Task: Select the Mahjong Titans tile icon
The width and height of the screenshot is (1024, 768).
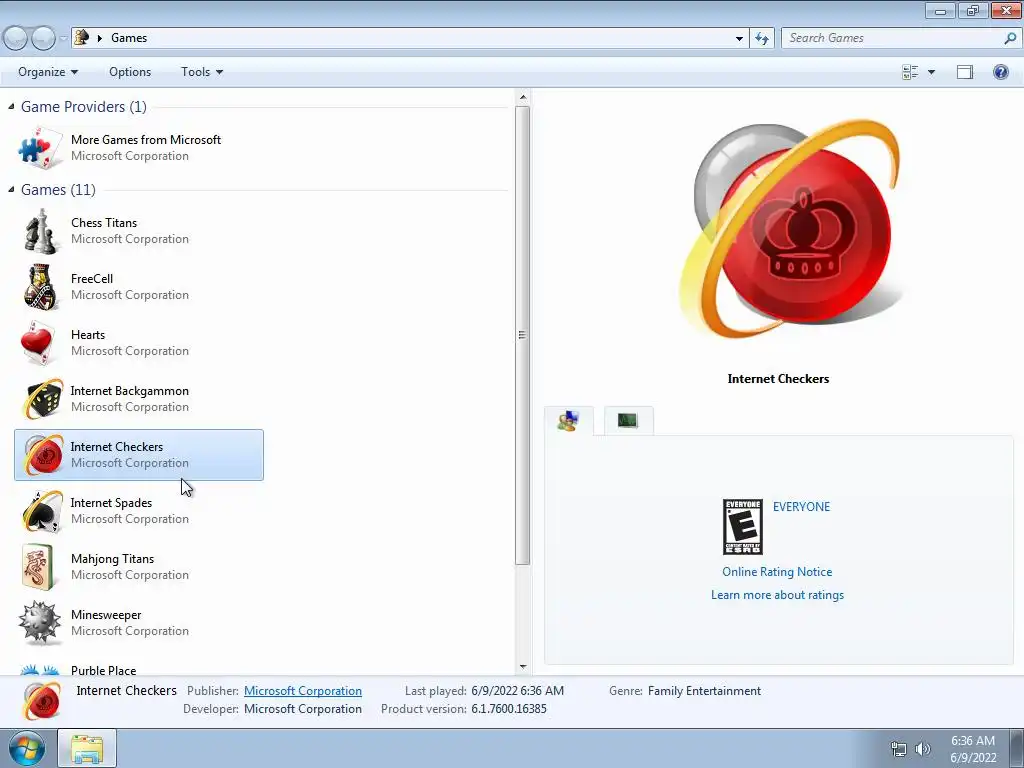Action: (x=38, y=567)
